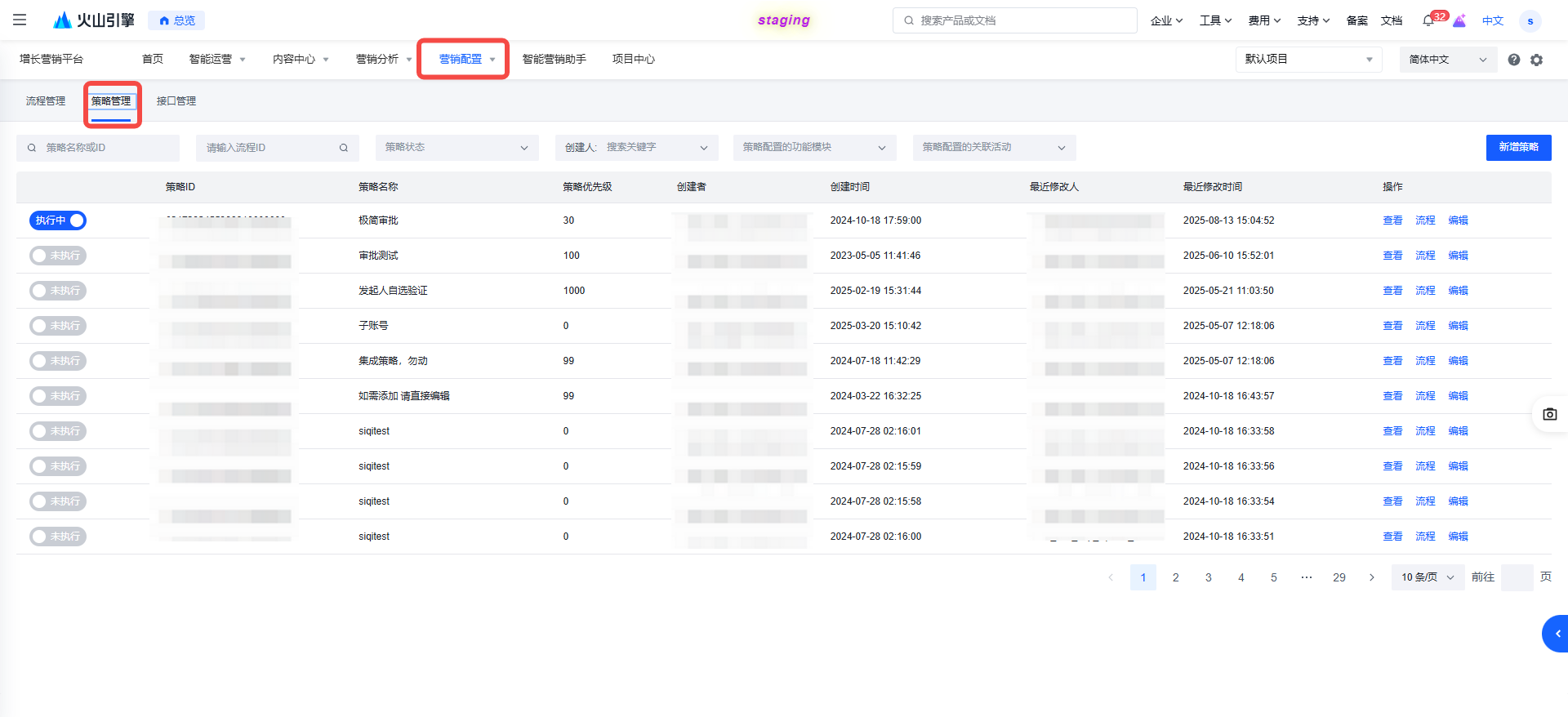Click the notification bell icon
This screenshot has width=1568, height=717.
tap(1428, 20)
